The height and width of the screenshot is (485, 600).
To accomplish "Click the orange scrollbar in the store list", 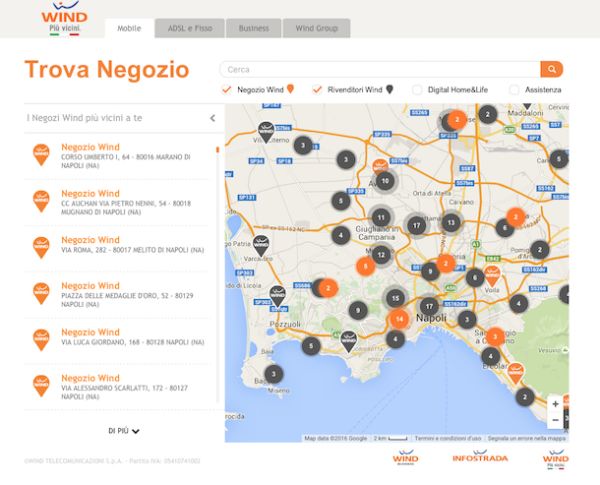I will click(217, 150).
